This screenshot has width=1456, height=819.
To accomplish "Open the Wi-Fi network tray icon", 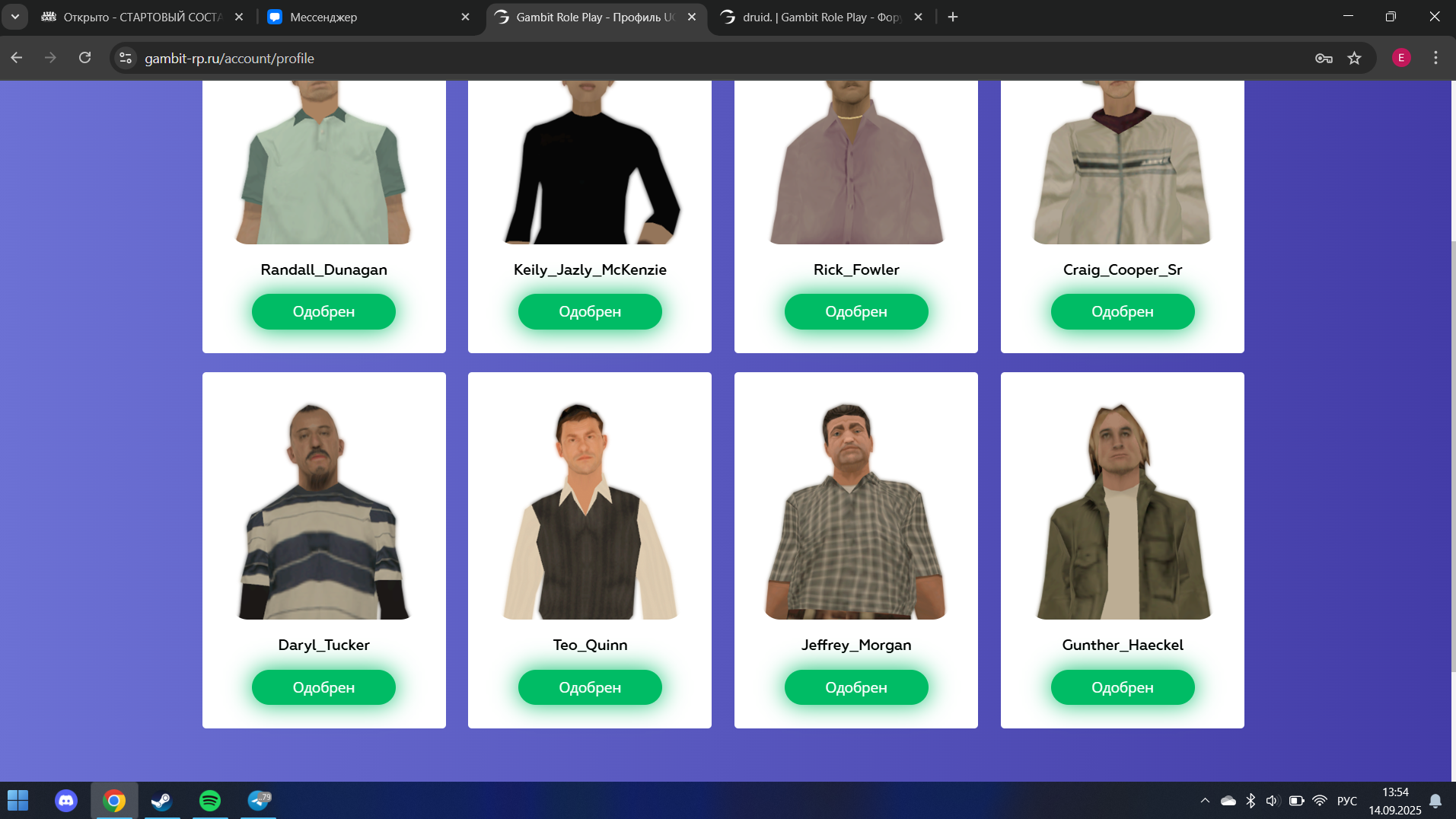I will [x=1320, y=801].
